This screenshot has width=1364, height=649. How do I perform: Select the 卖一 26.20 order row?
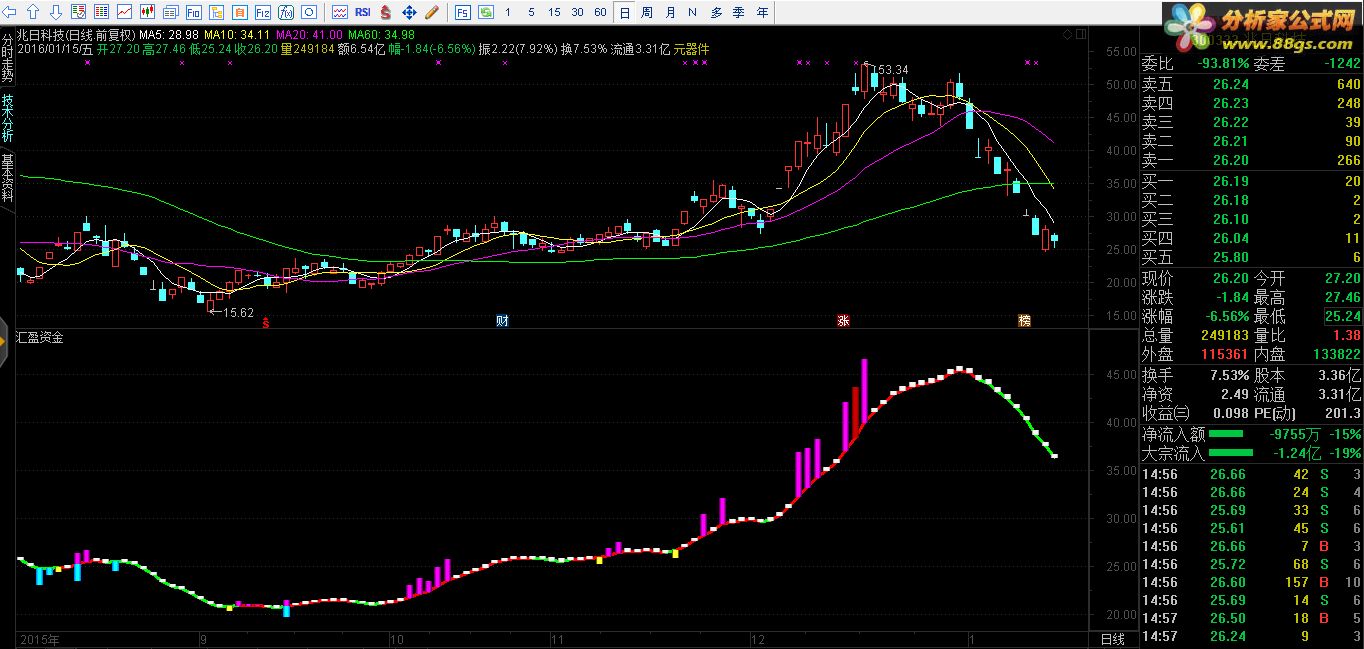click(1251, 160)
